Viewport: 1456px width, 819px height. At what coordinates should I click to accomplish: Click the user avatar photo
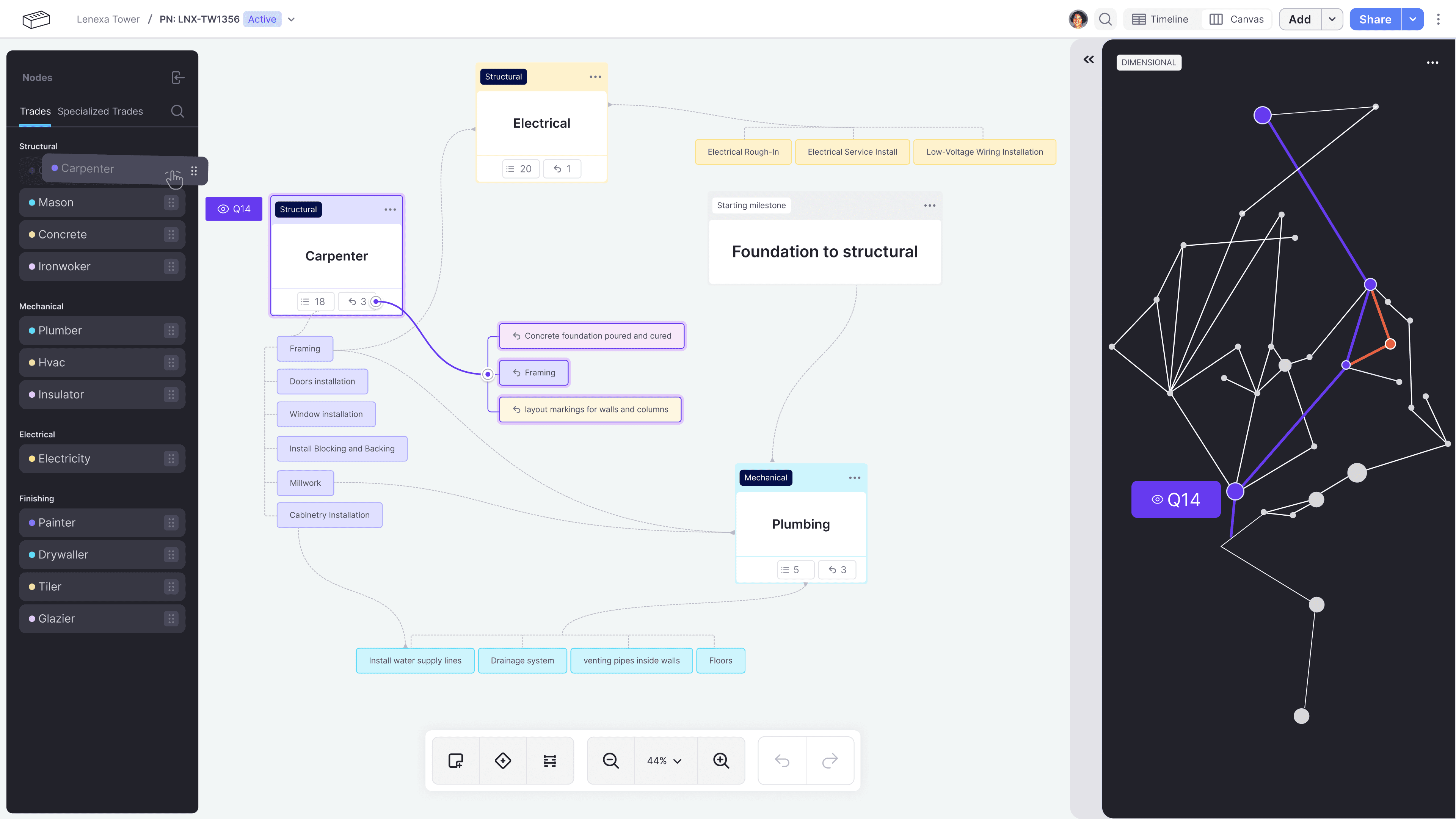tap(1078, 19)
